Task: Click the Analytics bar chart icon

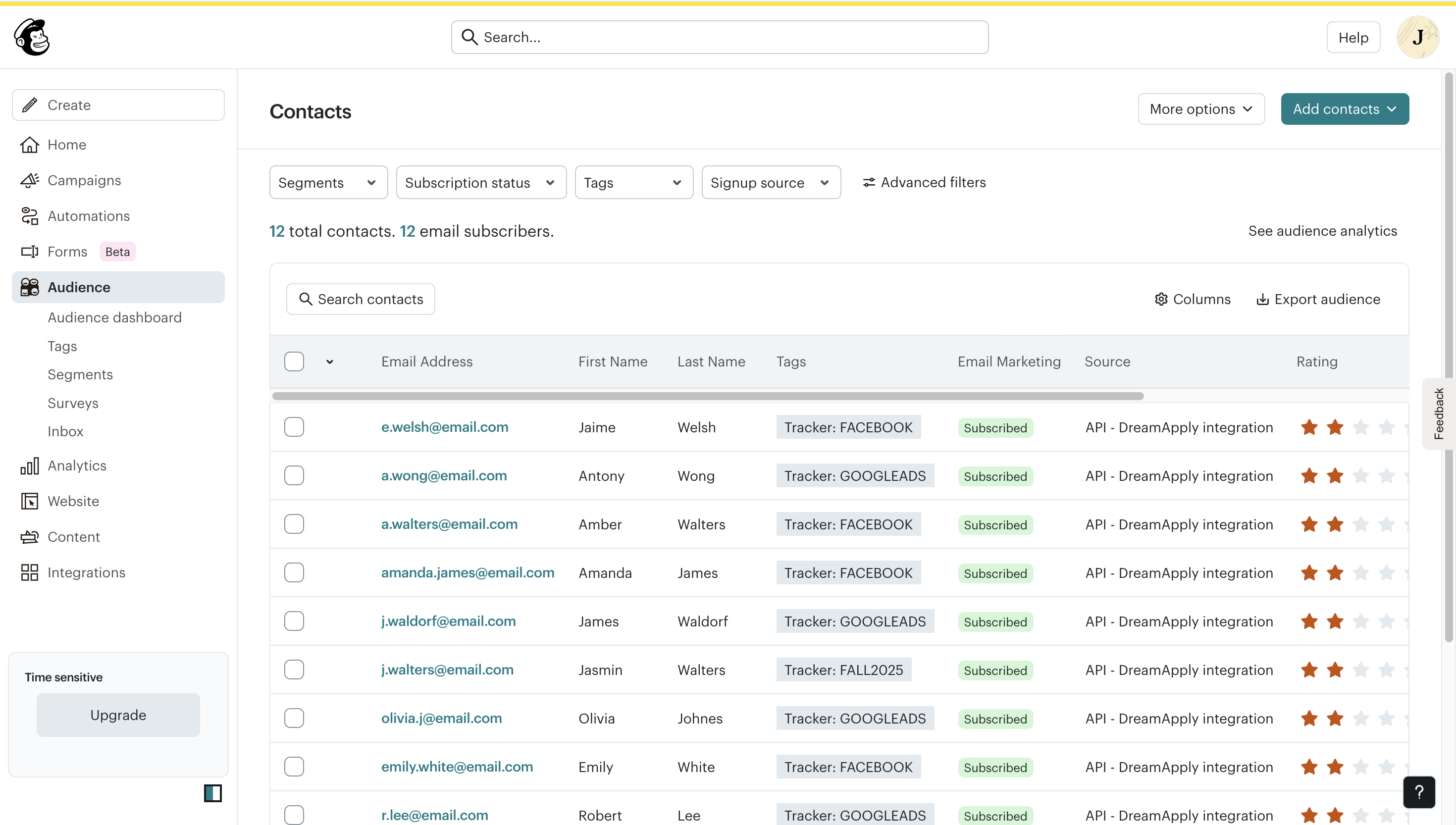Action: tap(29, 465)
